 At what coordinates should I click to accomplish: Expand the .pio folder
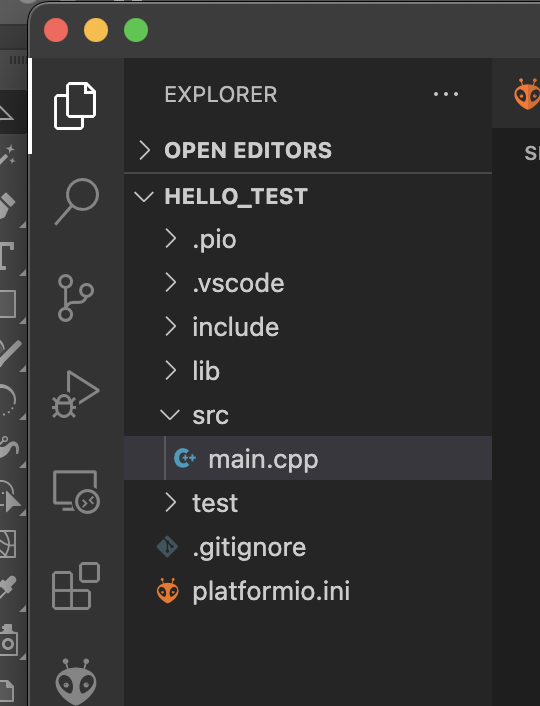tap(308, 239)
